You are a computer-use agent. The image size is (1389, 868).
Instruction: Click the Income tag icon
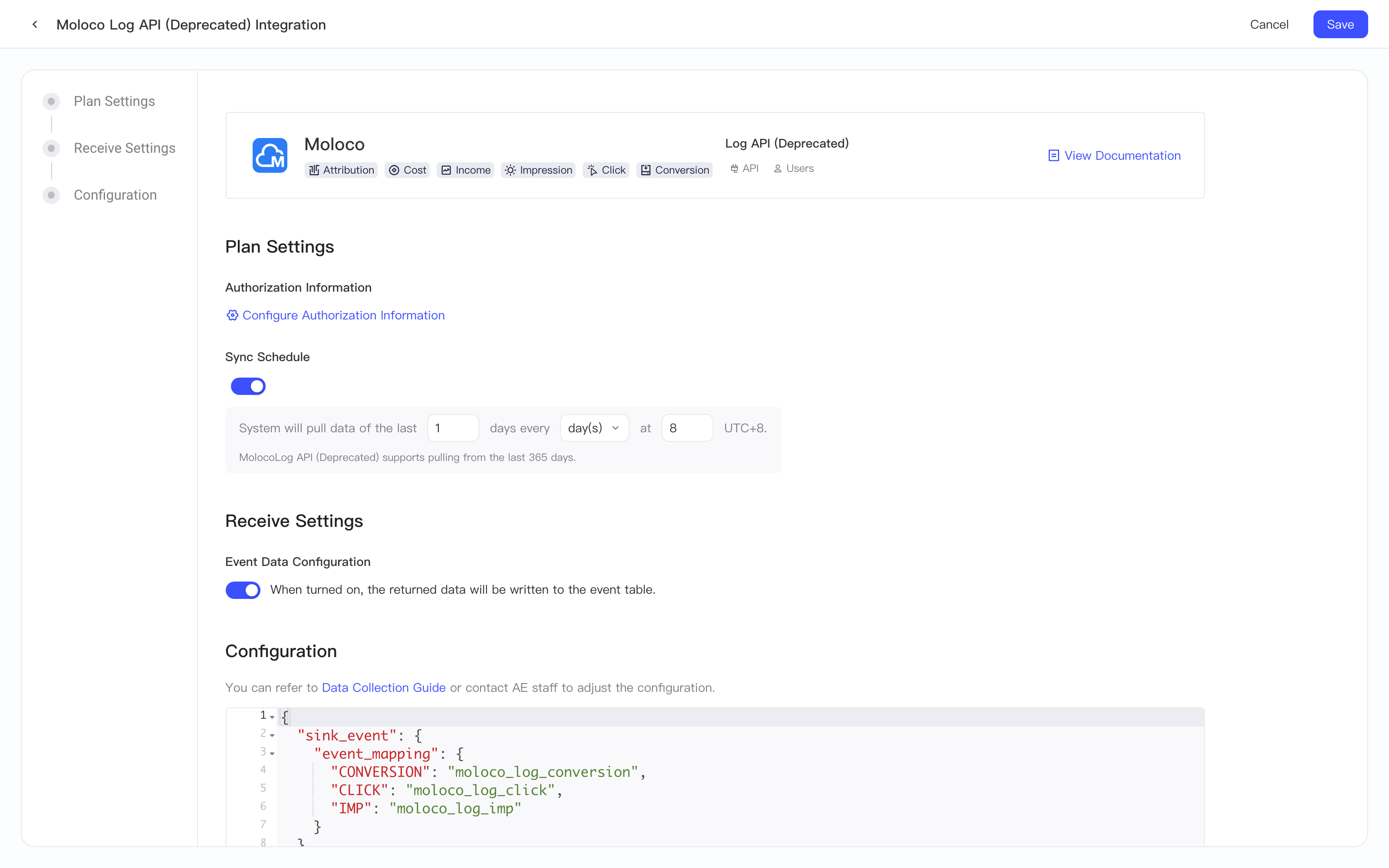(x=446, y=170)
